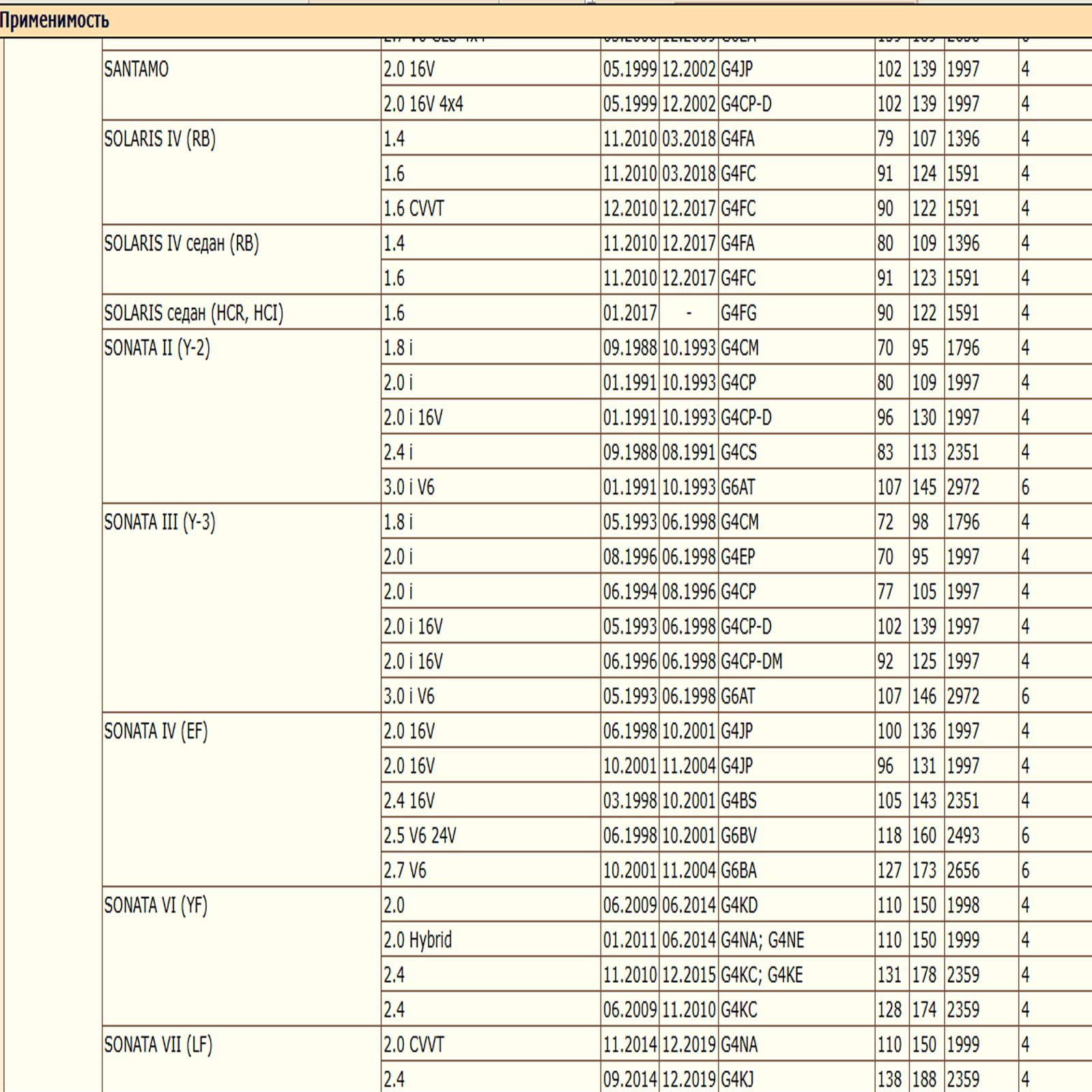
Task: Select the SANTAMO model cell
Action: pos(136,70)
